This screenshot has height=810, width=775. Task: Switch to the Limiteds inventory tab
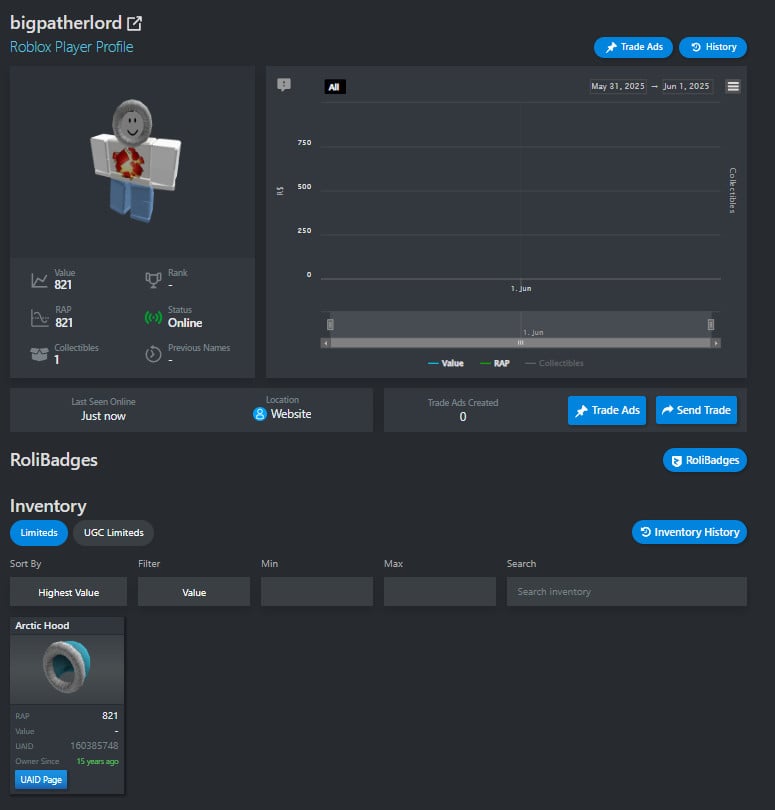coord(39,533)
